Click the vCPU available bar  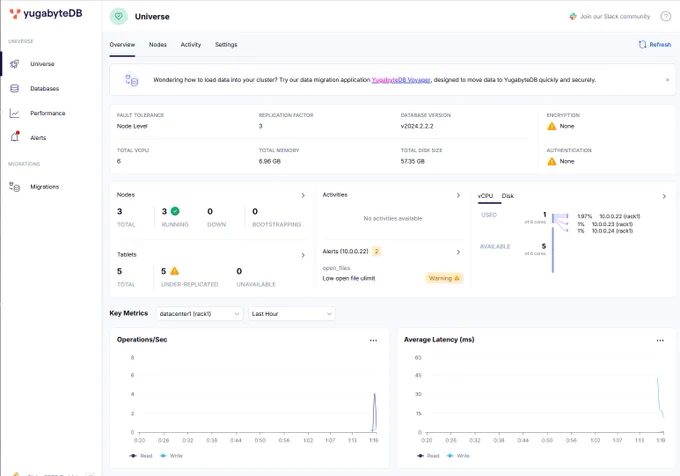tap(553, 250)
